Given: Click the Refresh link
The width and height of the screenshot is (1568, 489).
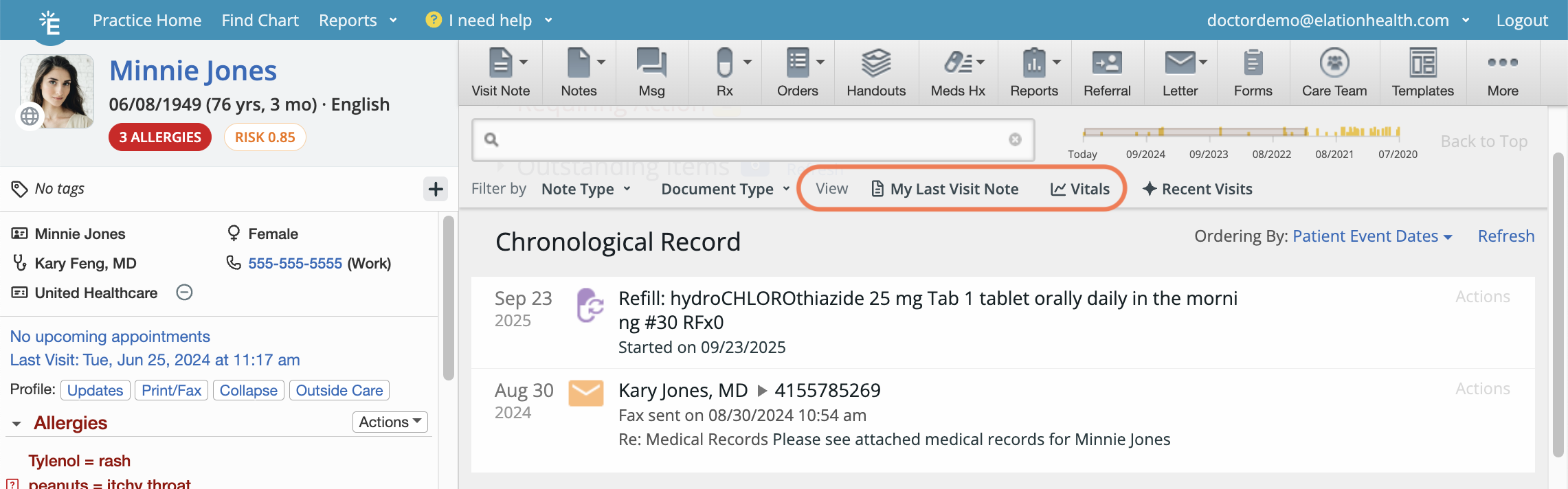Looking at the screenshot, I should pyautogui.click(x=1505, y=236).
